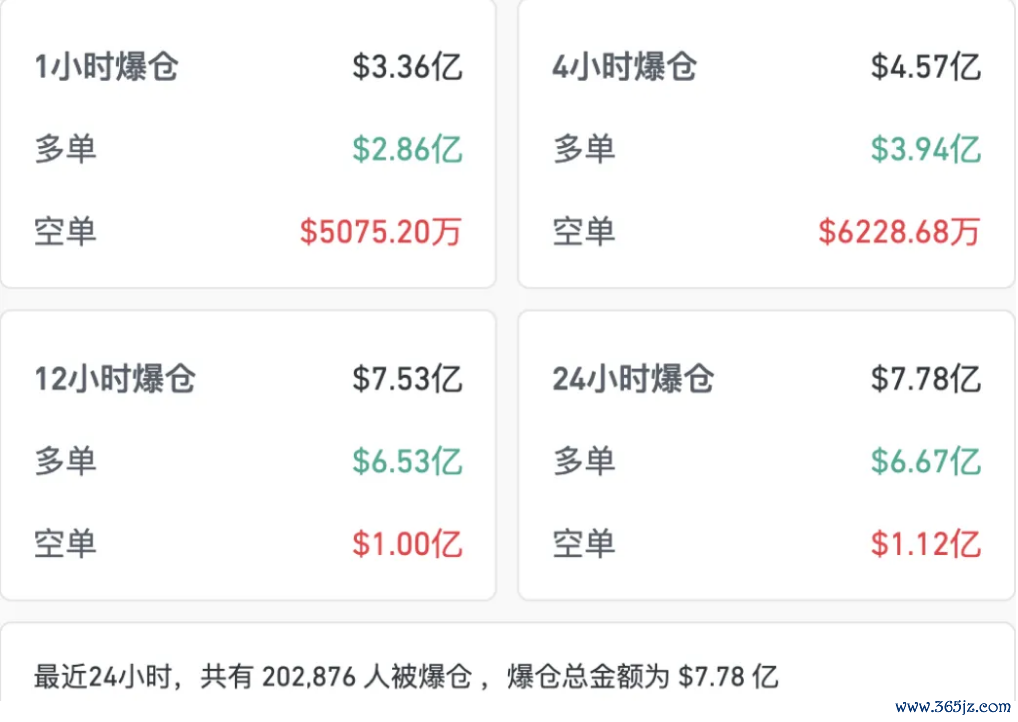The height and width of the screenshot is (722, 1018).
Task: Click the $4.57亿 four-hour total
Action: pyautogui.click(x=926, y=67)
